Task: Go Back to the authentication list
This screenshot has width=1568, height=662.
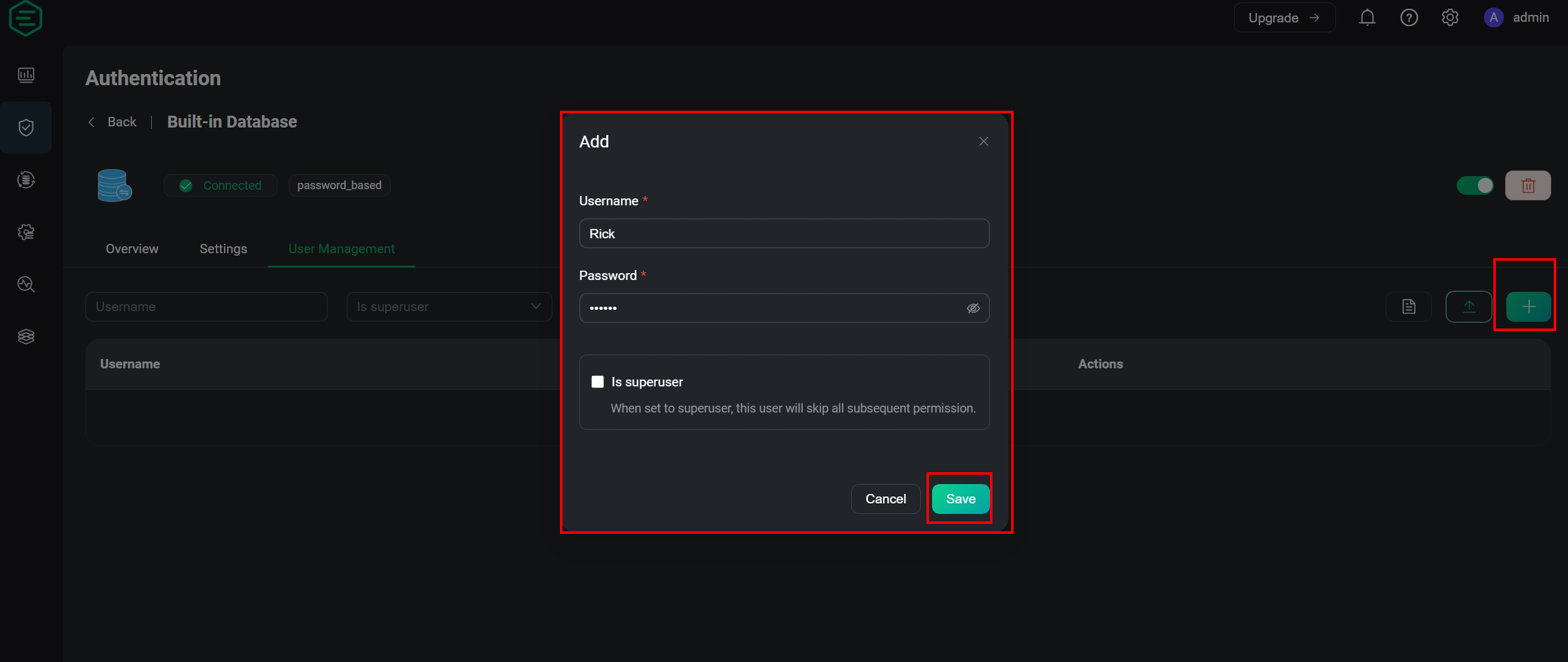Action: [113, 122]
